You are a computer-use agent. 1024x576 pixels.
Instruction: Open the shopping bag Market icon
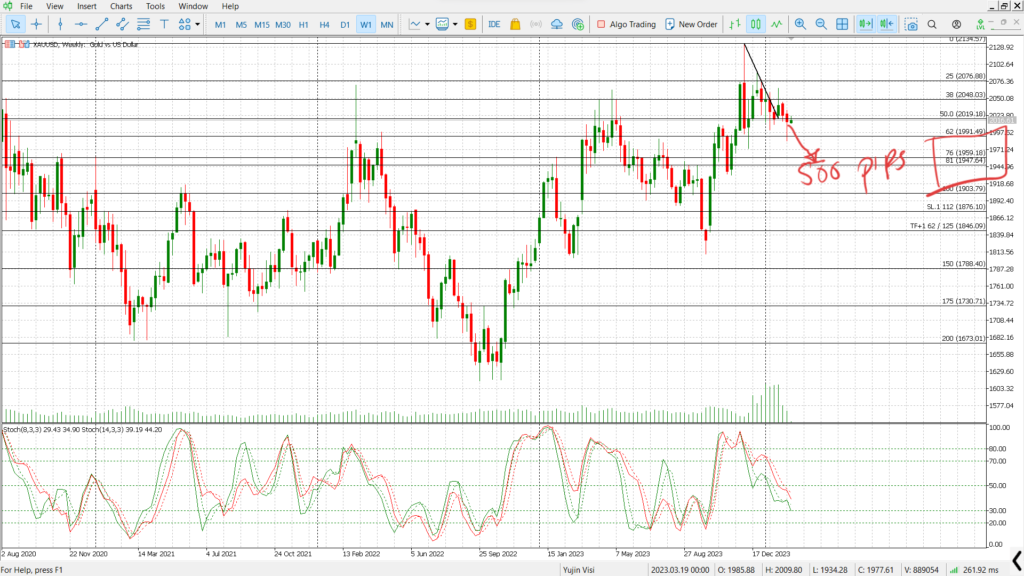click(515, 24)
